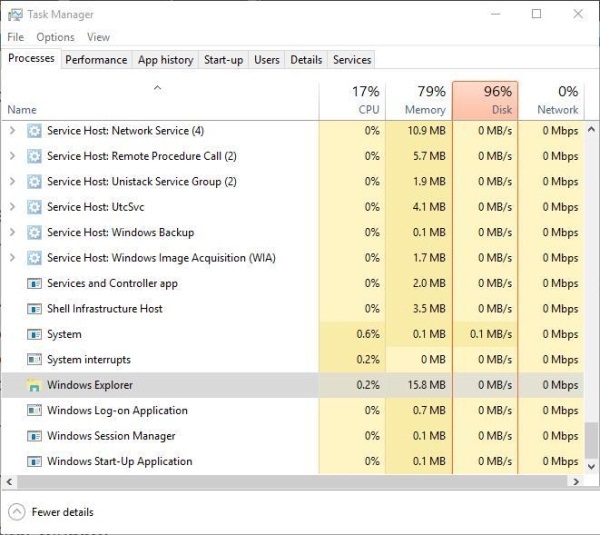
Task: Switch to the Performance tab
Action: [x=96, y=60]
